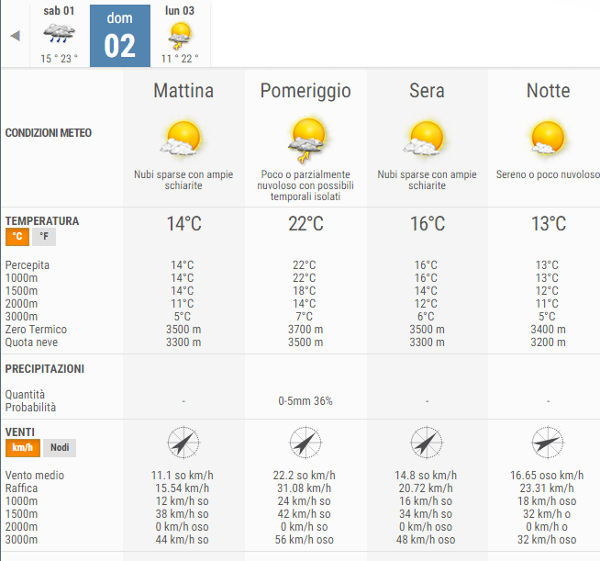Open Monday 03 forecast tab
This screenshot has height=561, width=600.
pyautogui.click(x=180, y=36)
